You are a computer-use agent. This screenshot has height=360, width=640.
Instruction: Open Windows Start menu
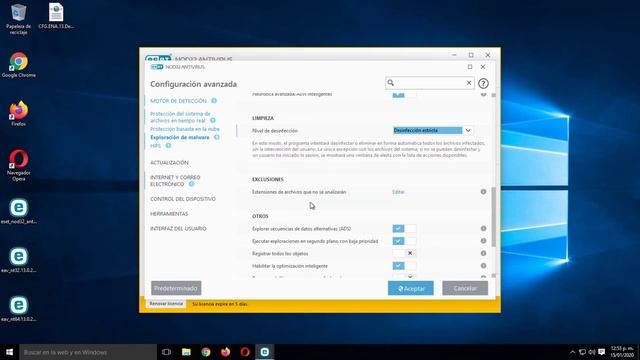pyautogui.click(x=9, y=352)
